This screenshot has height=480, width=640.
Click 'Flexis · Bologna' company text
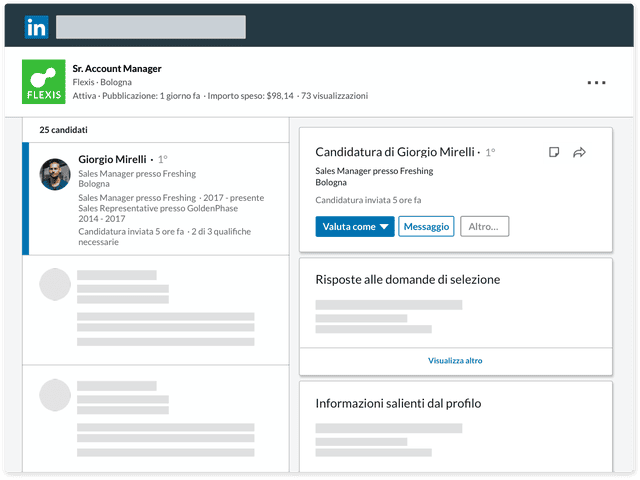coord(102,82)
